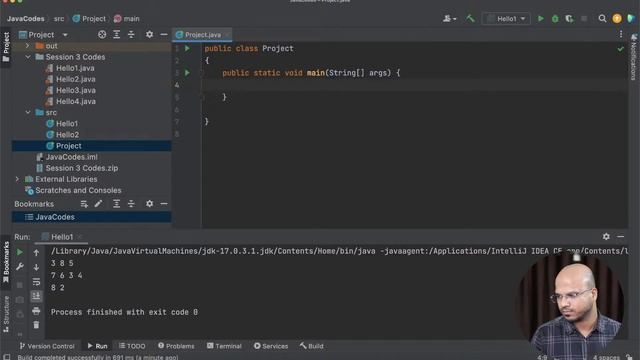
Task: Toggle soft-wrap in Run console
Action: 36,282
